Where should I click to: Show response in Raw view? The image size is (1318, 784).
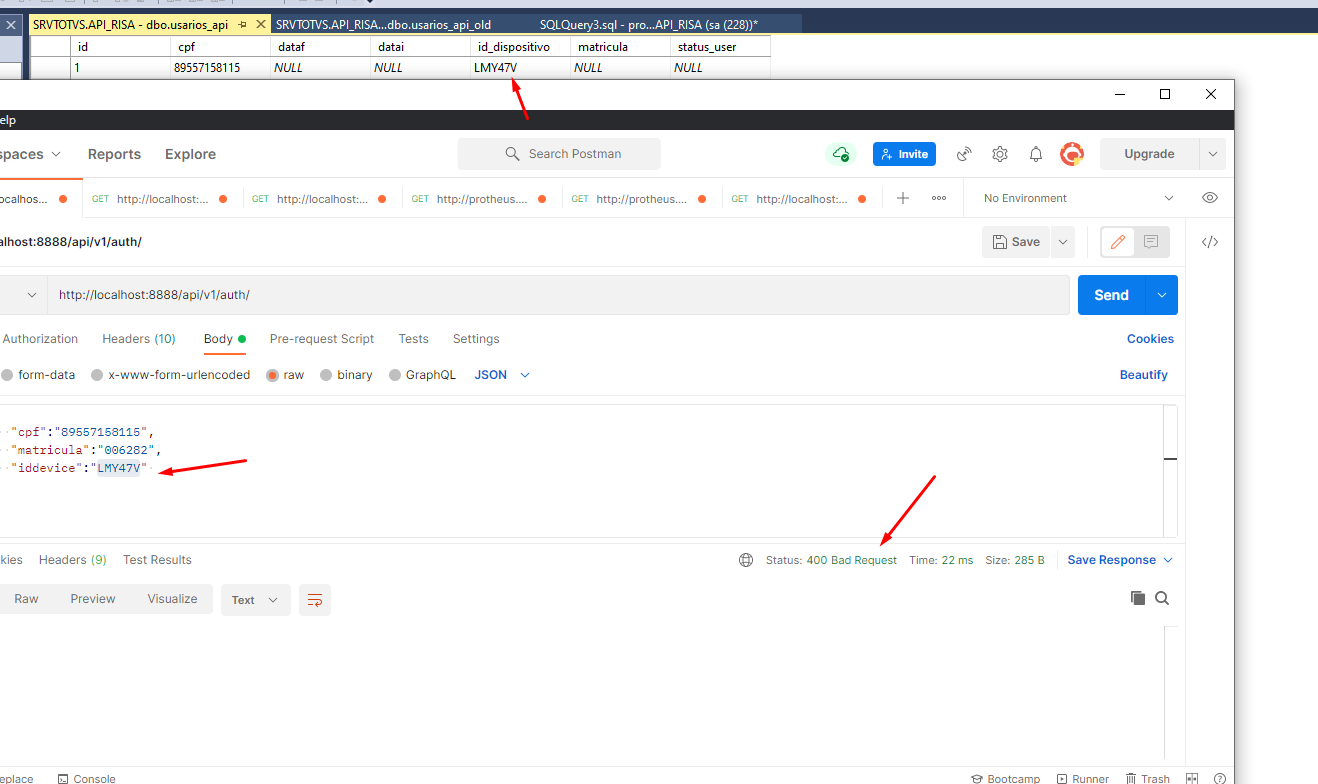[x=26, y=599]
